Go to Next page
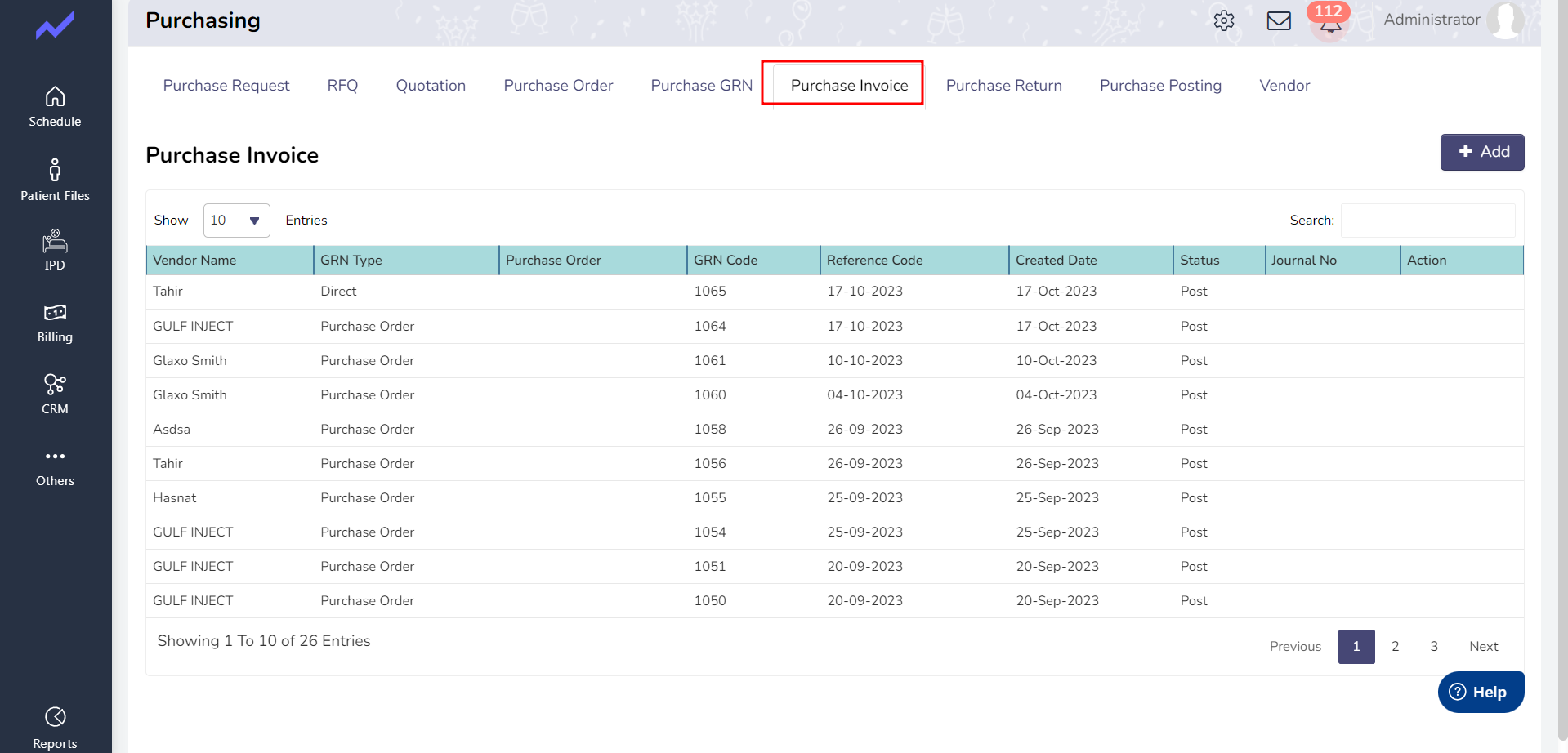The image size is (1568, 753). 1483,647
